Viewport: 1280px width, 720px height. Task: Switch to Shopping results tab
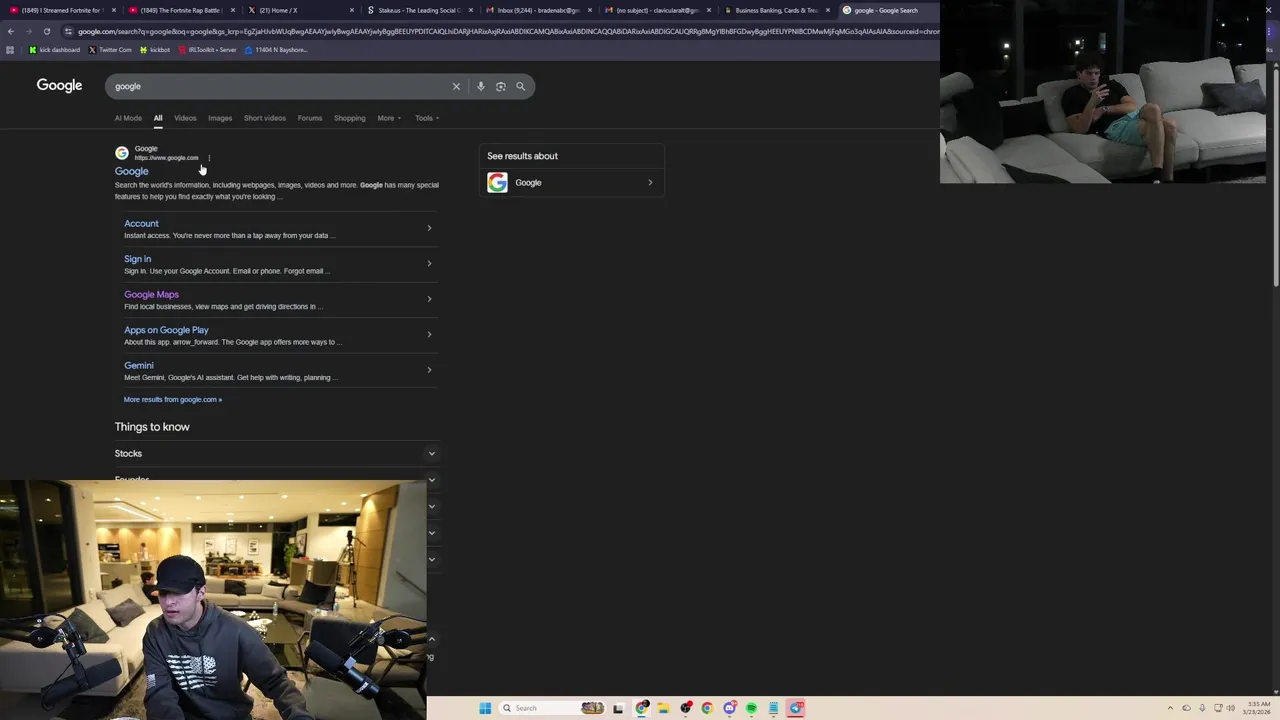(x=350, y=118)
